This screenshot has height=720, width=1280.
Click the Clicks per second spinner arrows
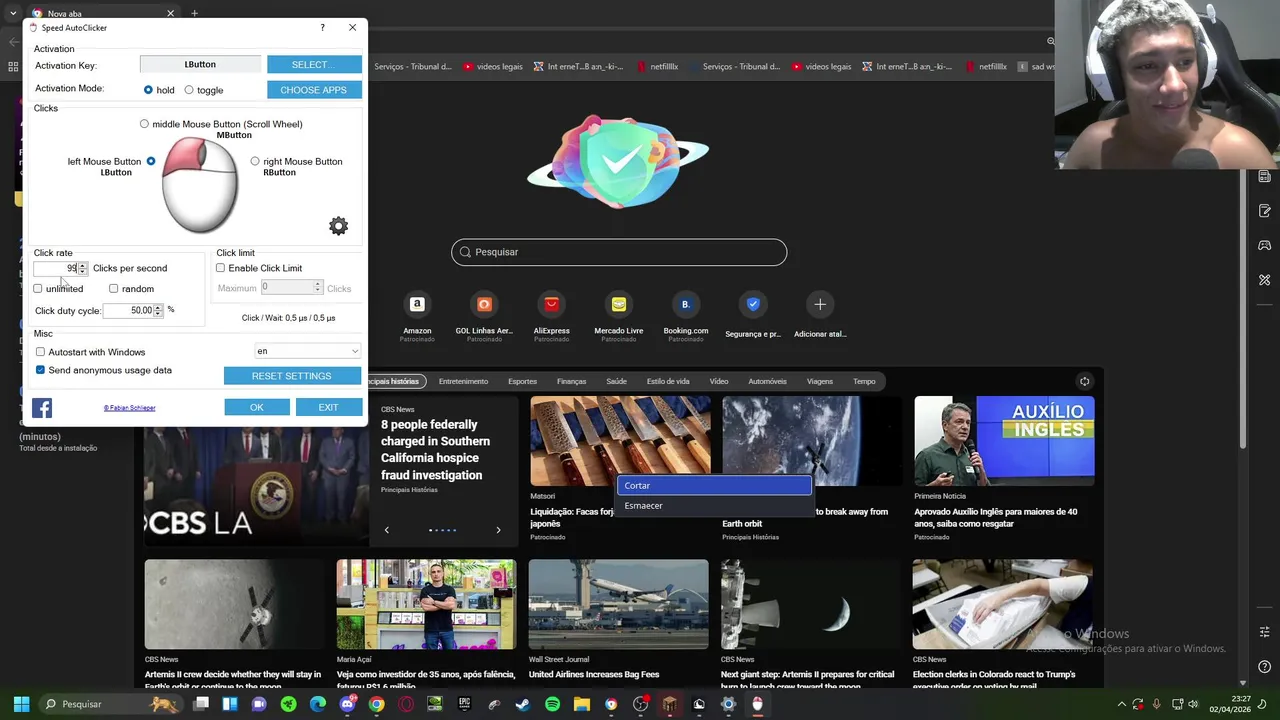[x=83, y=268]
